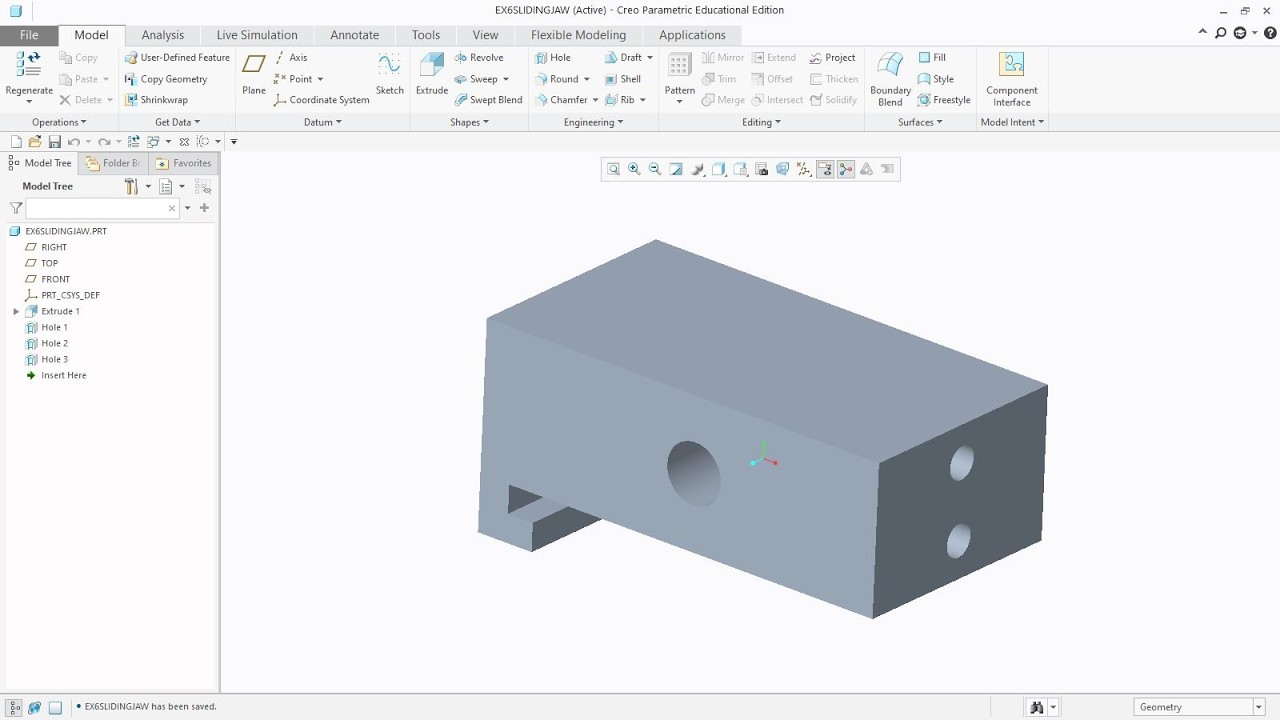The image size is (1280, 720).
Task: Click the Shrinkwrap tool
Action: pyautogui.click(x=156, y=100)
